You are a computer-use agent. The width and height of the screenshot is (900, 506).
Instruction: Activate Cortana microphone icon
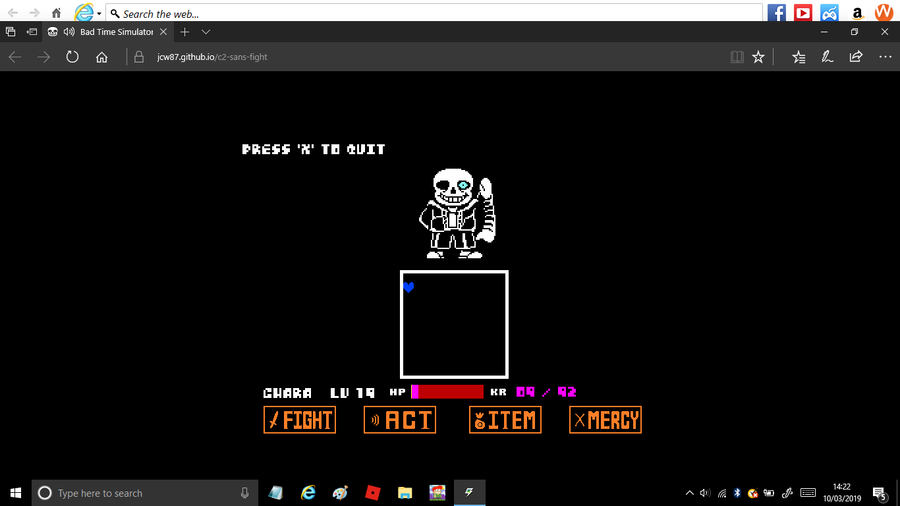(245, 493)
